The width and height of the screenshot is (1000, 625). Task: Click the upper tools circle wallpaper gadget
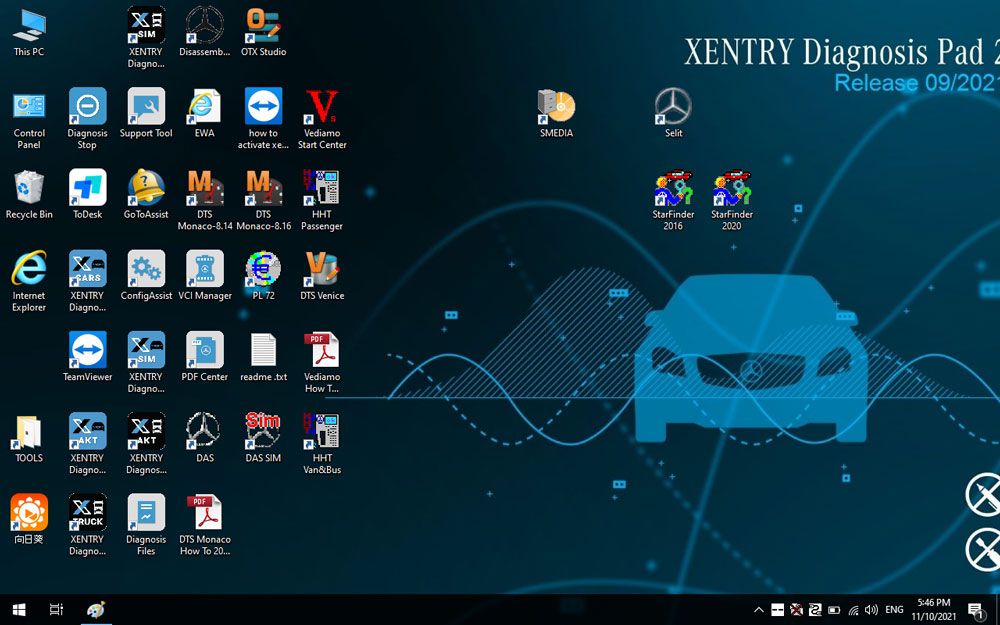click(983, 494)
